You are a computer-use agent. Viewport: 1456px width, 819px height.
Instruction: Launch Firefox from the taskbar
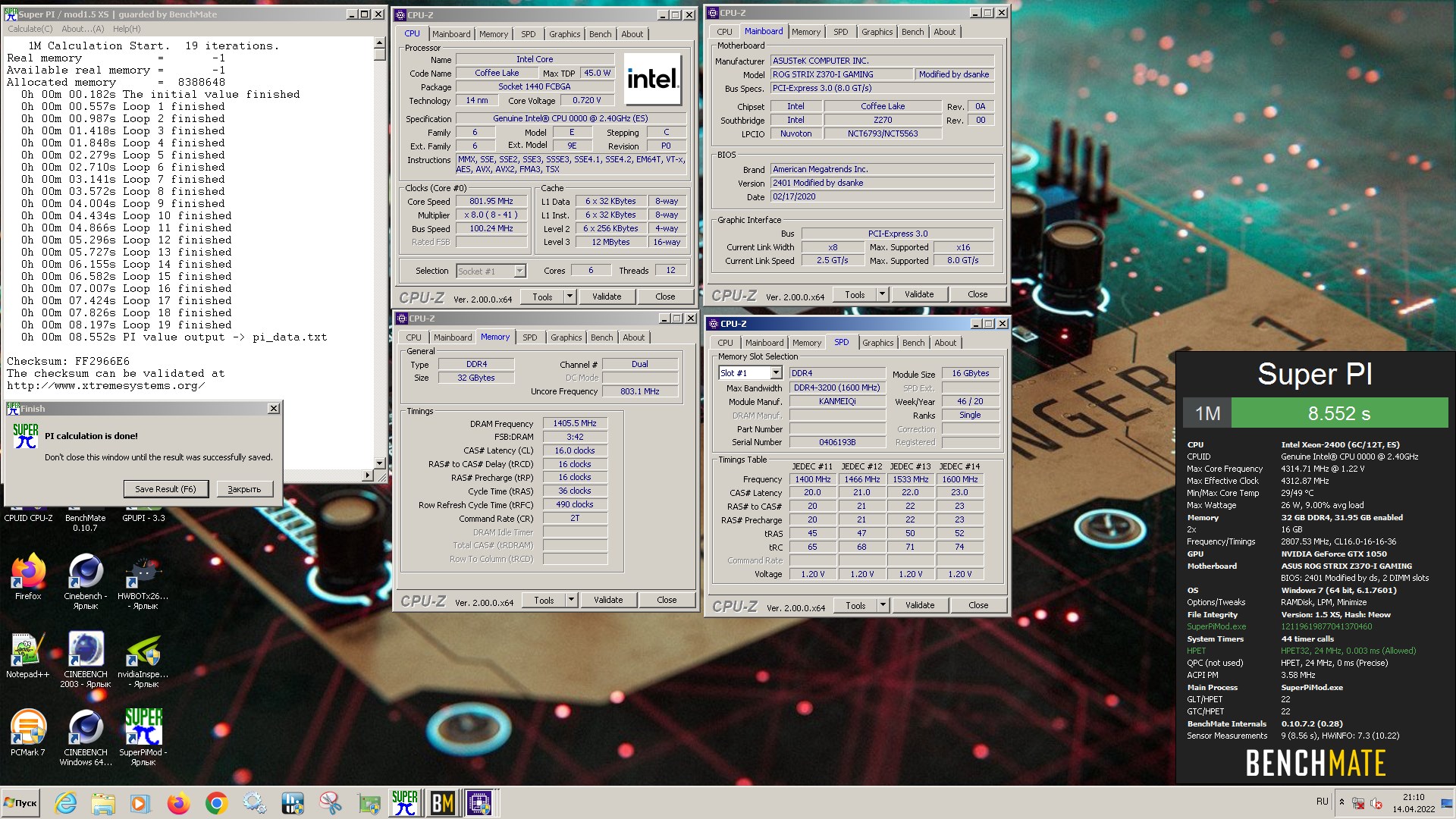pyautogui.click(x=178, y=803)
